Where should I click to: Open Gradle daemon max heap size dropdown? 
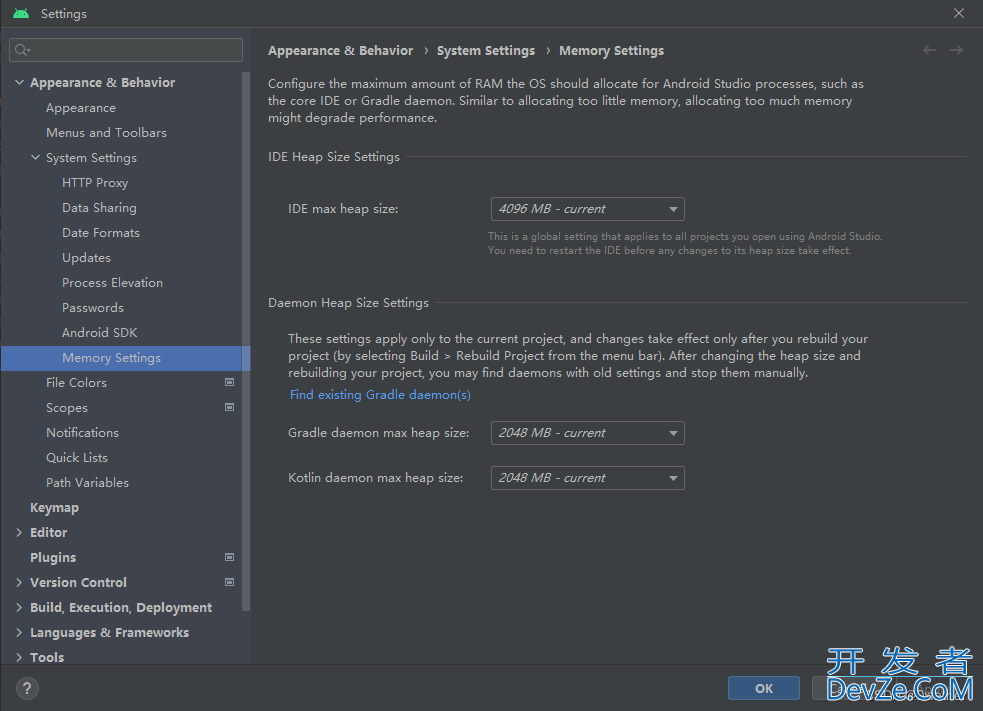(x=587, y=433)
